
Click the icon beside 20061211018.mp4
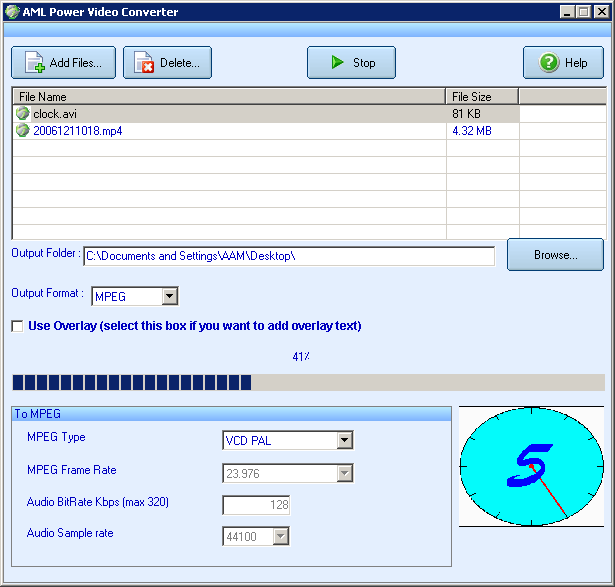(x=23, y=131)
